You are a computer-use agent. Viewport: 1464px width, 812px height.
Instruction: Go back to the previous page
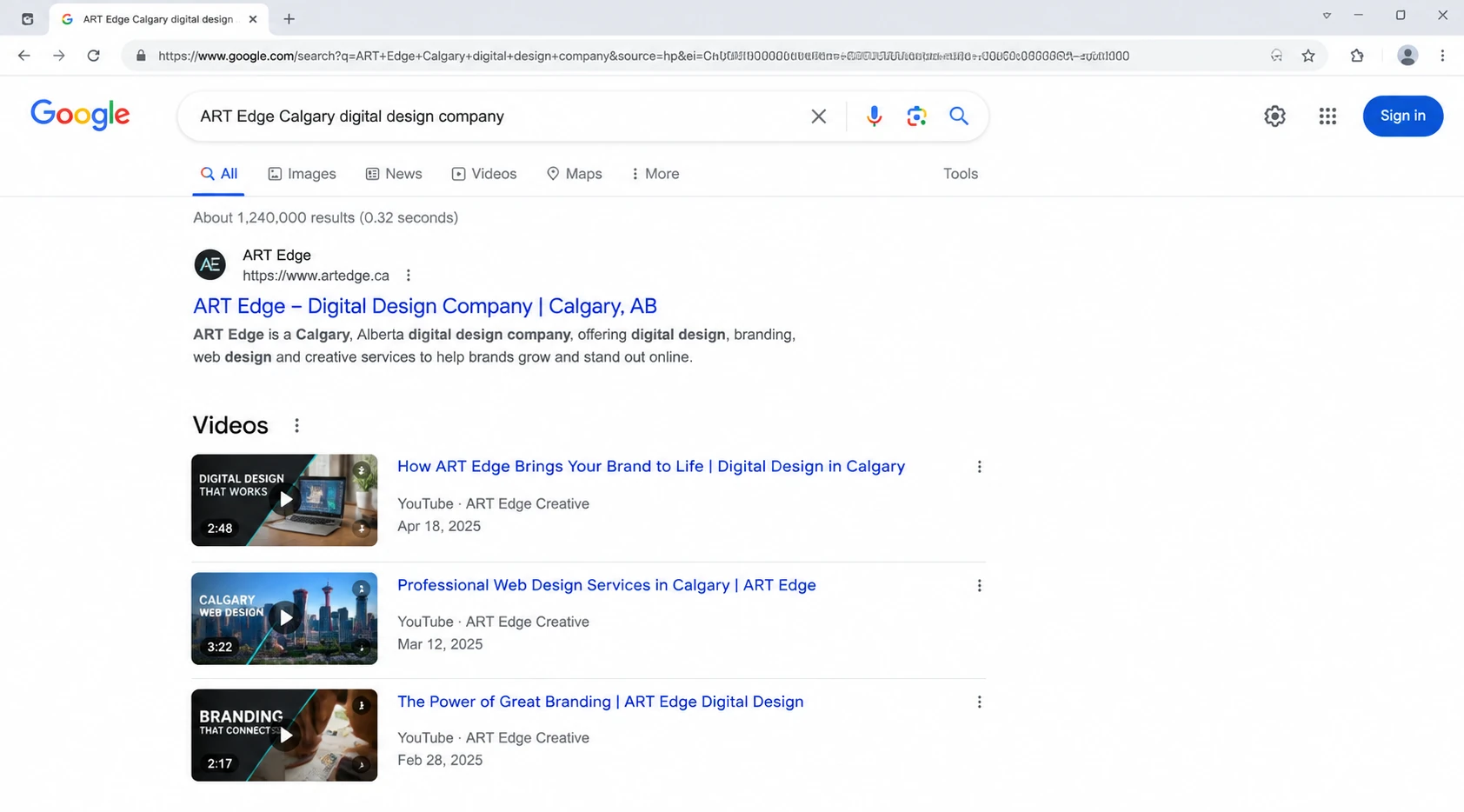click(24, 56)
